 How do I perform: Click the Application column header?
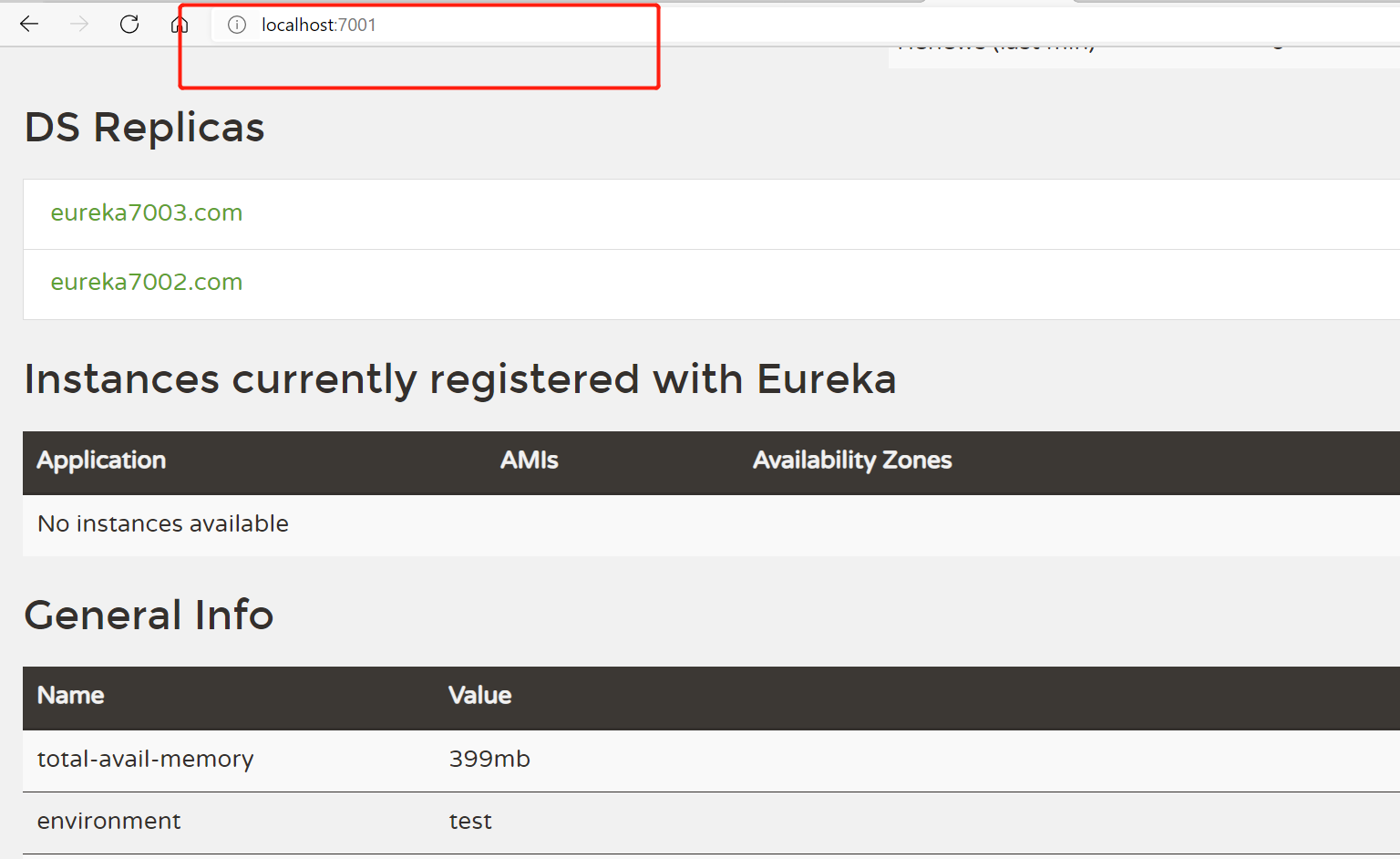coord(101,461)
